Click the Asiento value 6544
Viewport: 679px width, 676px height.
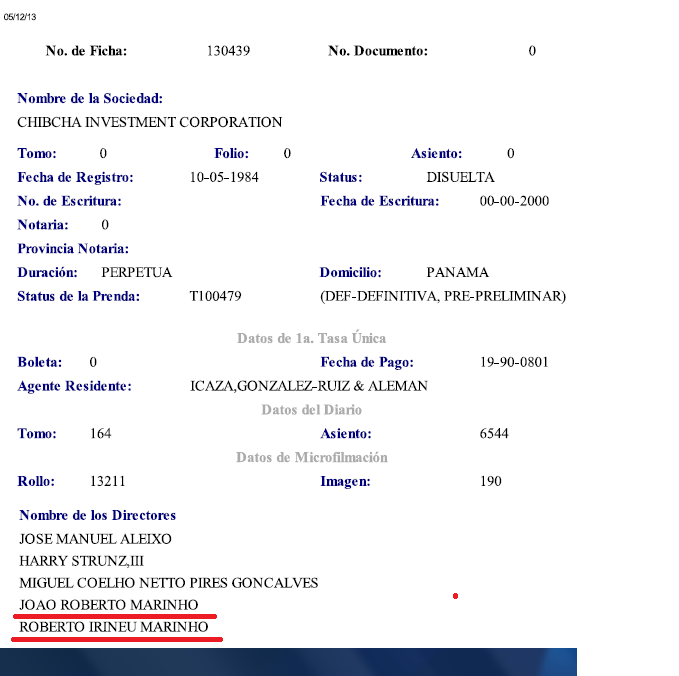click(x=494, y=433)
